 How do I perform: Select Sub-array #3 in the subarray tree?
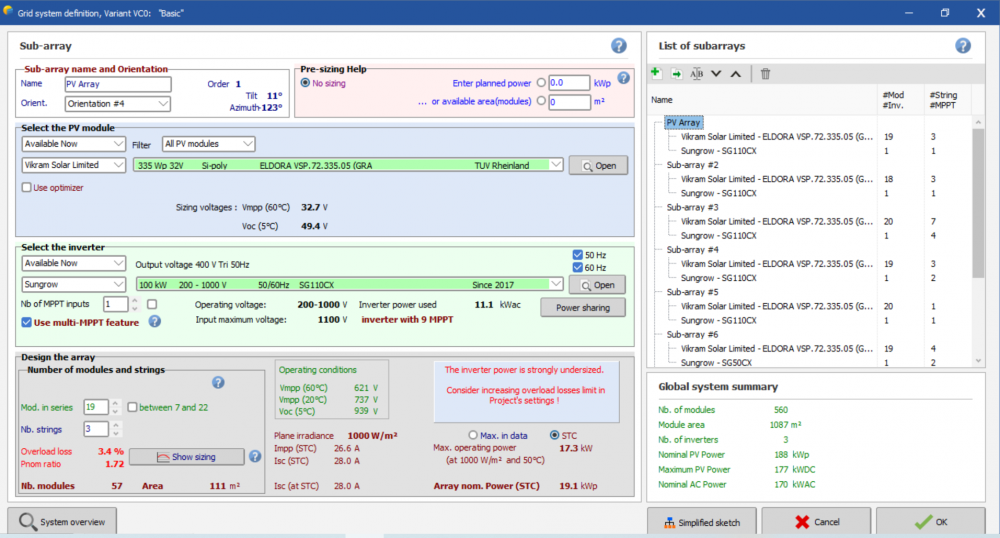click(x=692, y=207)
